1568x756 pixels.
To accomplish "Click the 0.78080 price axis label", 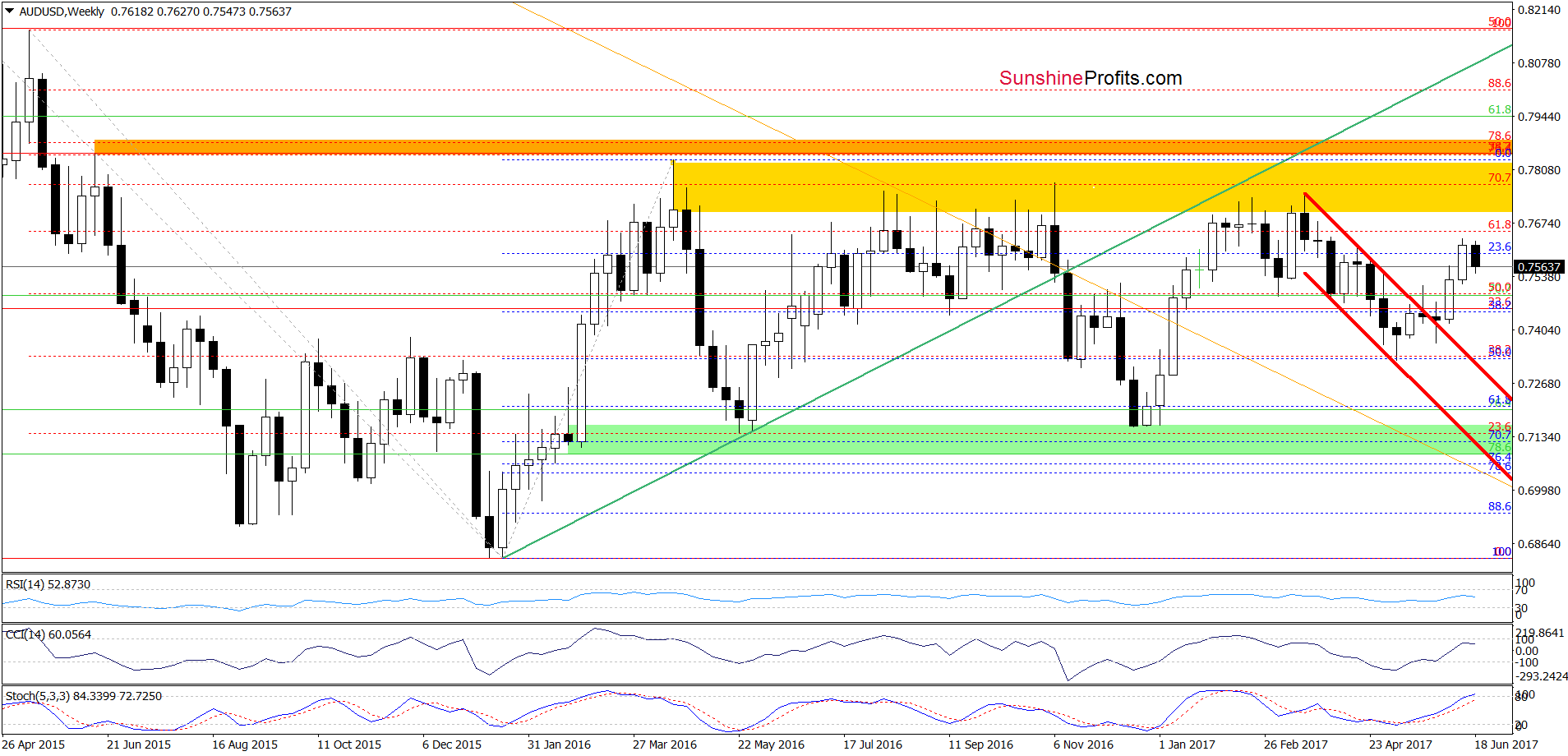I will coord(1538,170).
